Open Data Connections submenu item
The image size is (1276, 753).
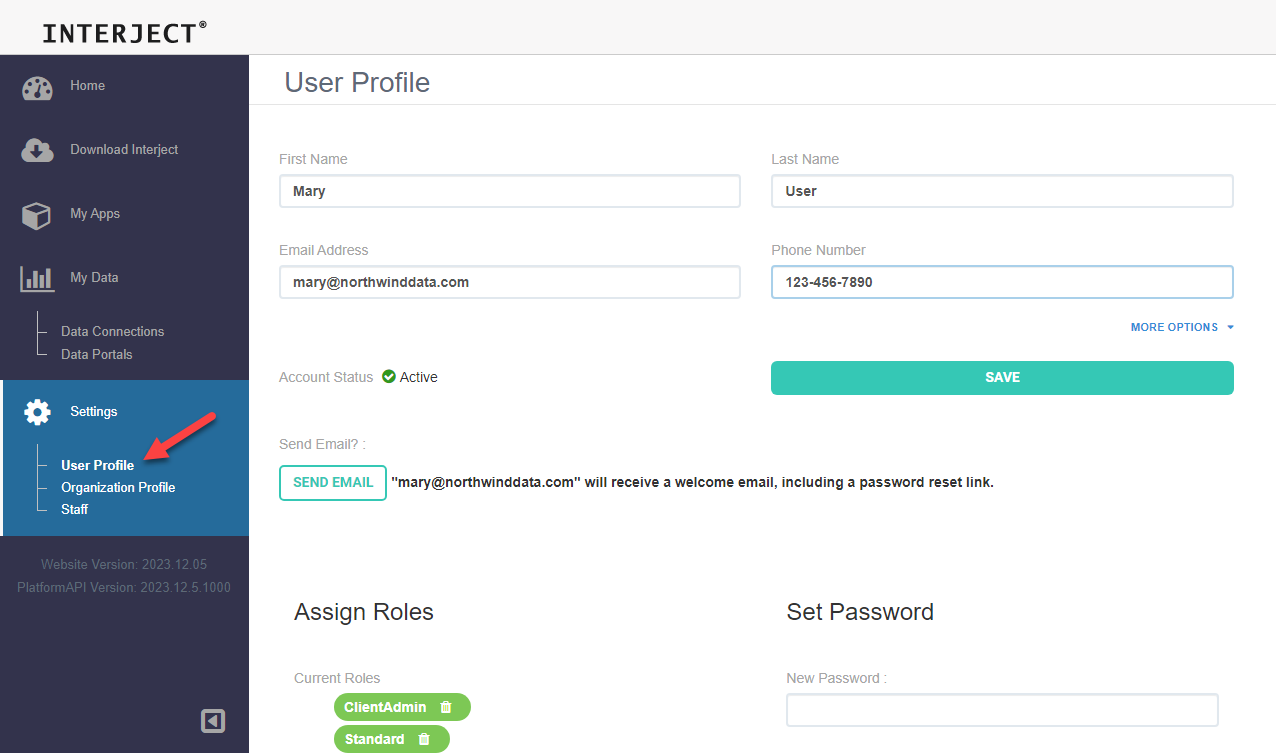coord(112,331)
